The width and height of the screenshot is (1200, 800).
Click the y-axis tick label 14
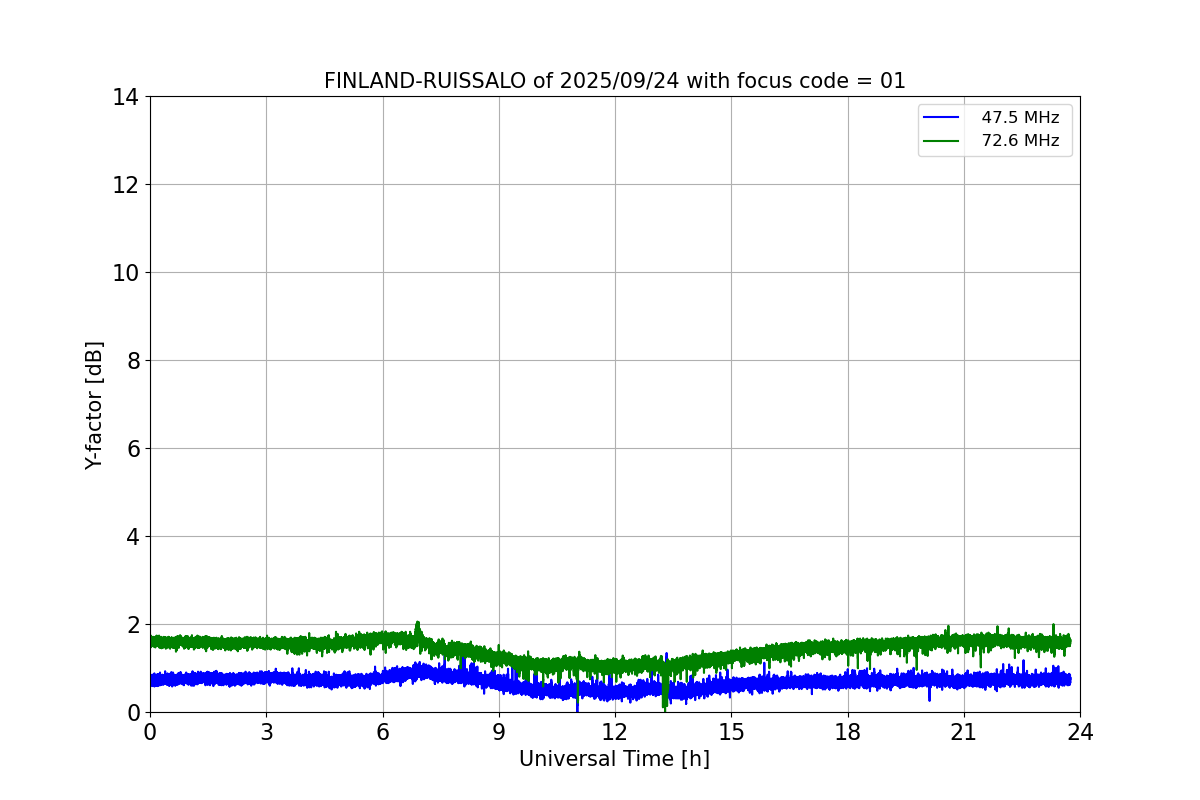coord(126,97)
